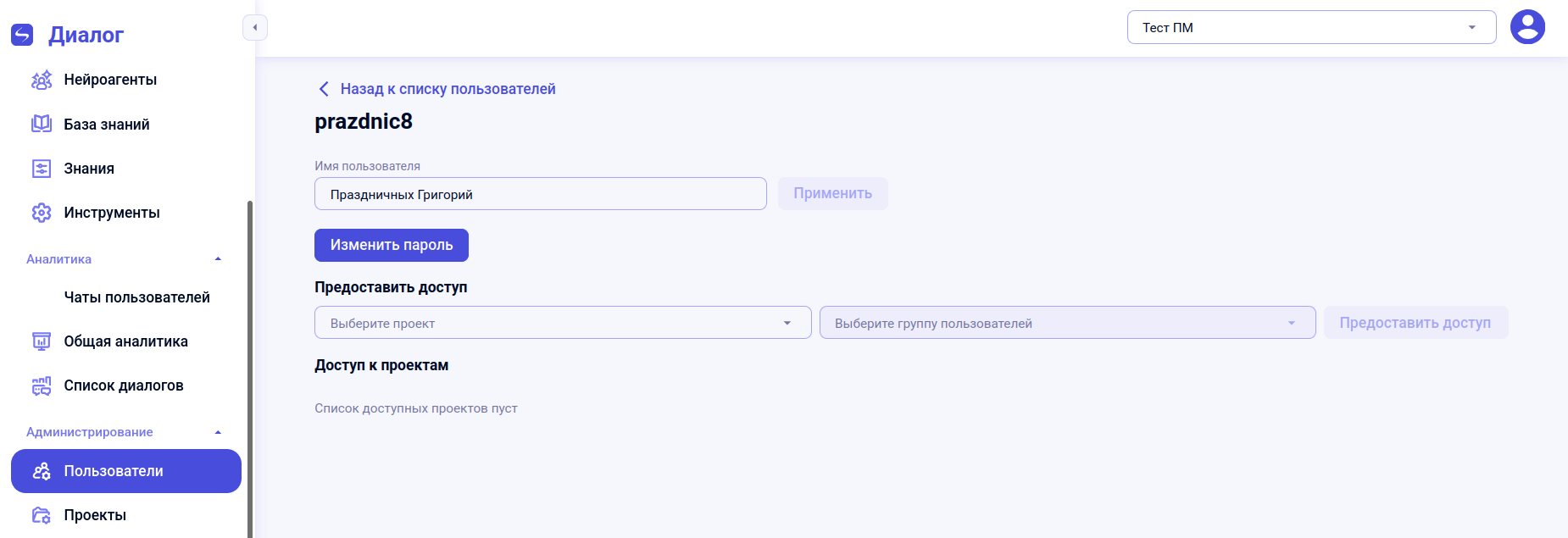Click the Применить button
This screenshot has width=1568, height=538.
pyautogui.click(x=833, y=193)
